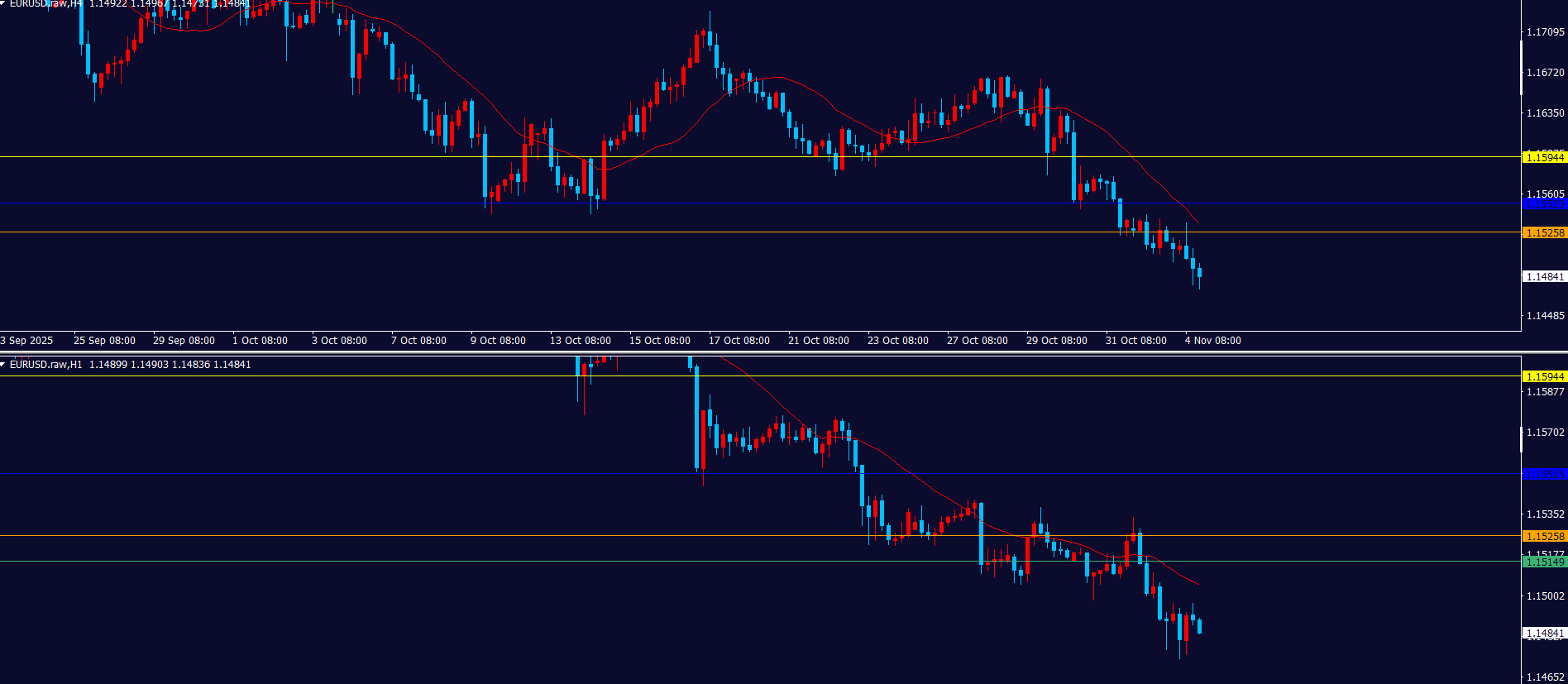Click the 31 Oct 08:00 date marker
The image size is (1568, 684).
[x=1135, y=341]
